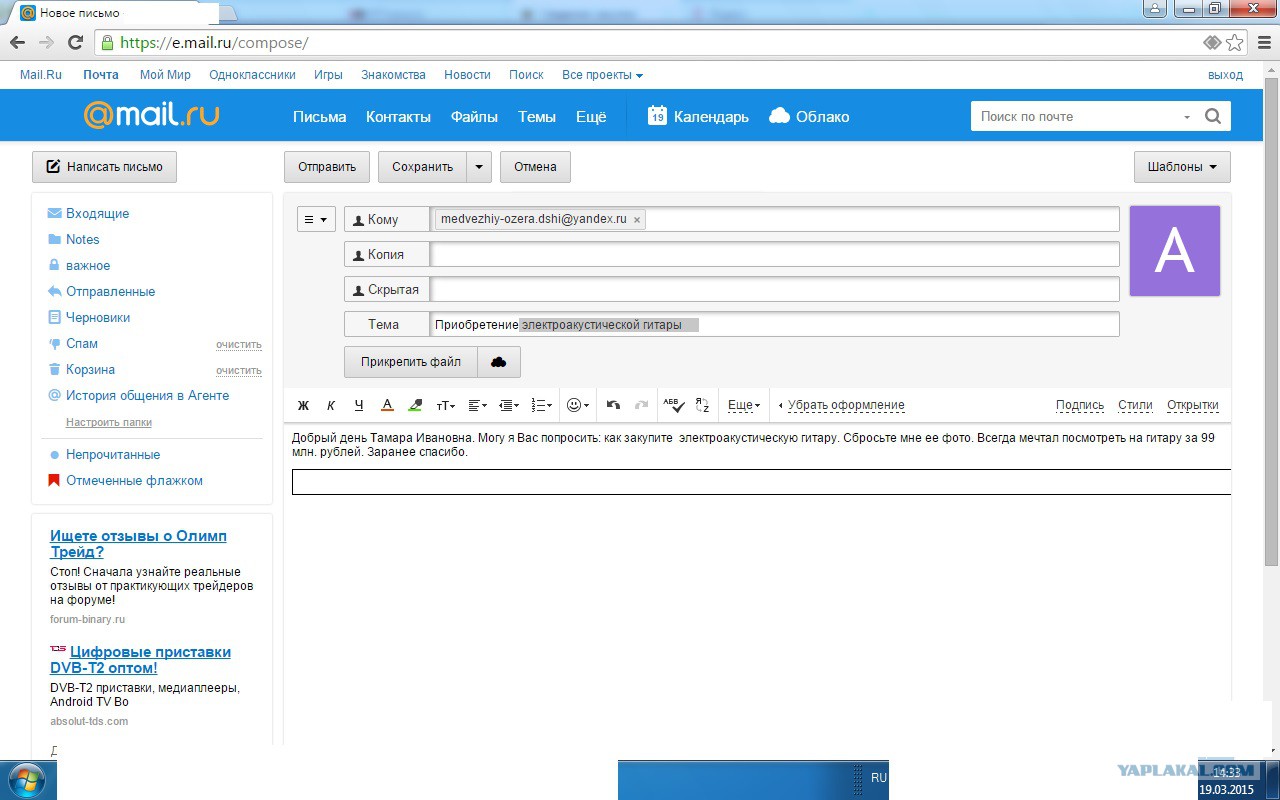Expand the arrow next to Сохранить
The height and width of the screenshot is (800, 1280).
tap(479, 167)
